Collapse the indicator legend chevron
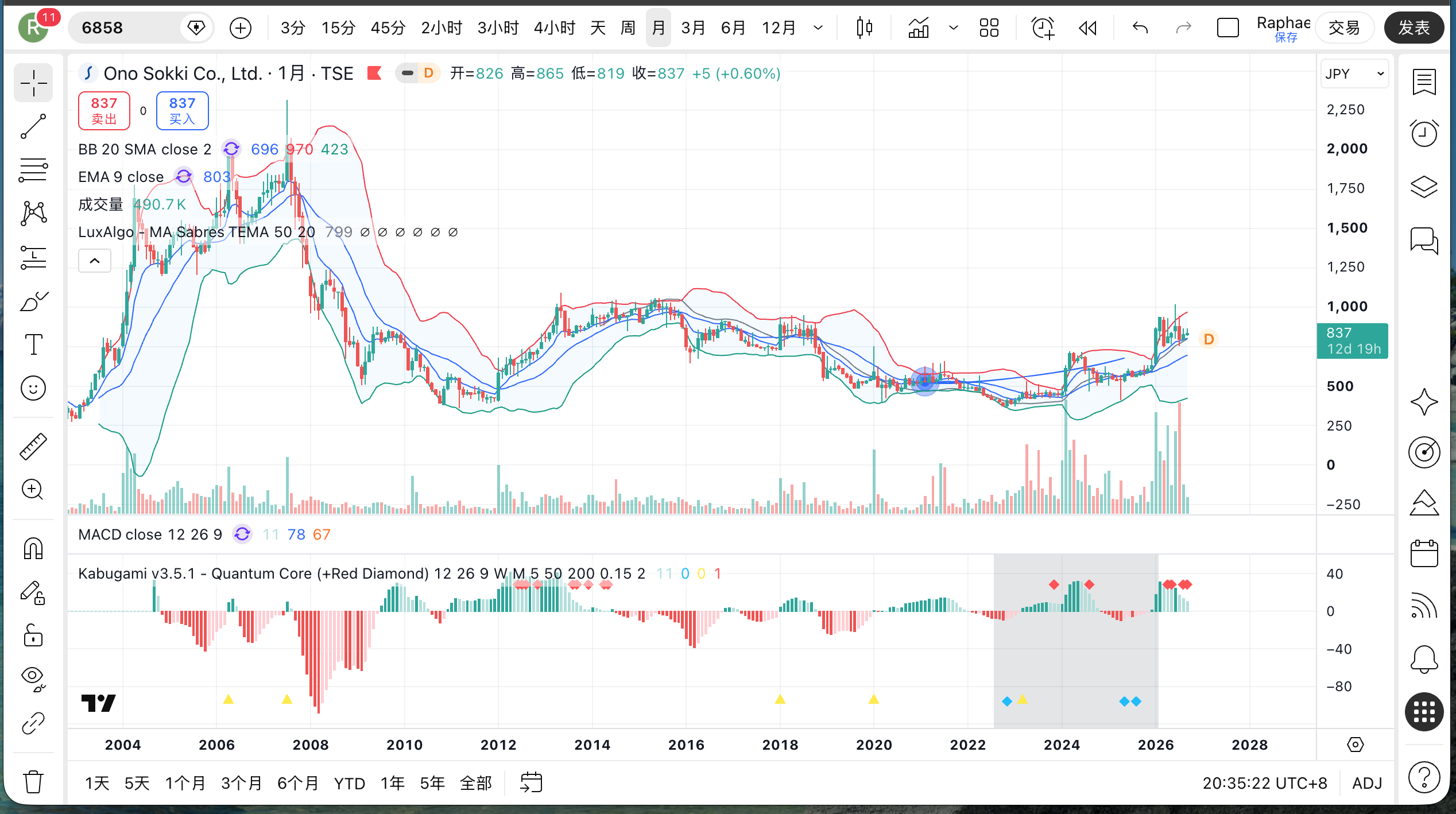This screenshot has width=1456, height=814. pos(95,261)
